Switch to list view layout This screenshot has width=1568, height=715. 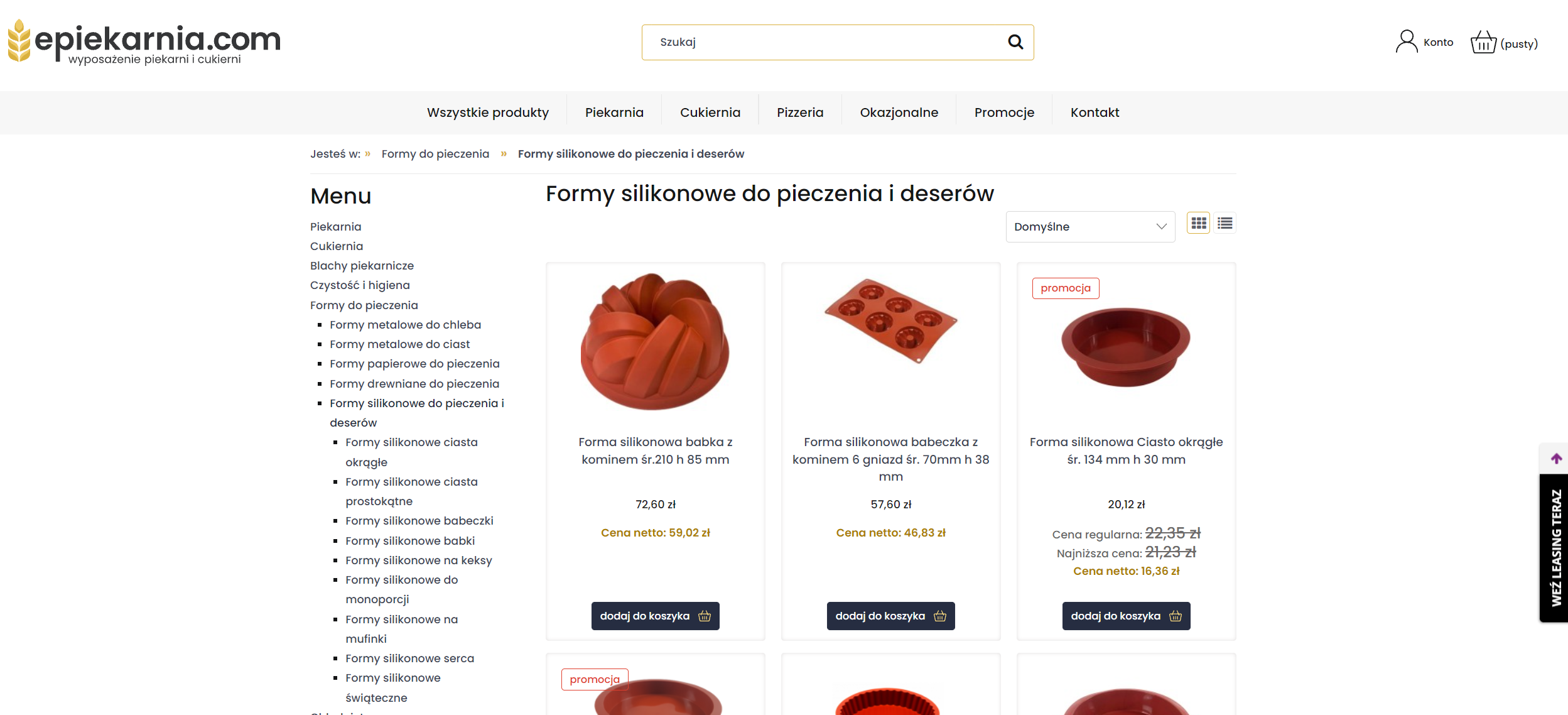[1225, 223]
